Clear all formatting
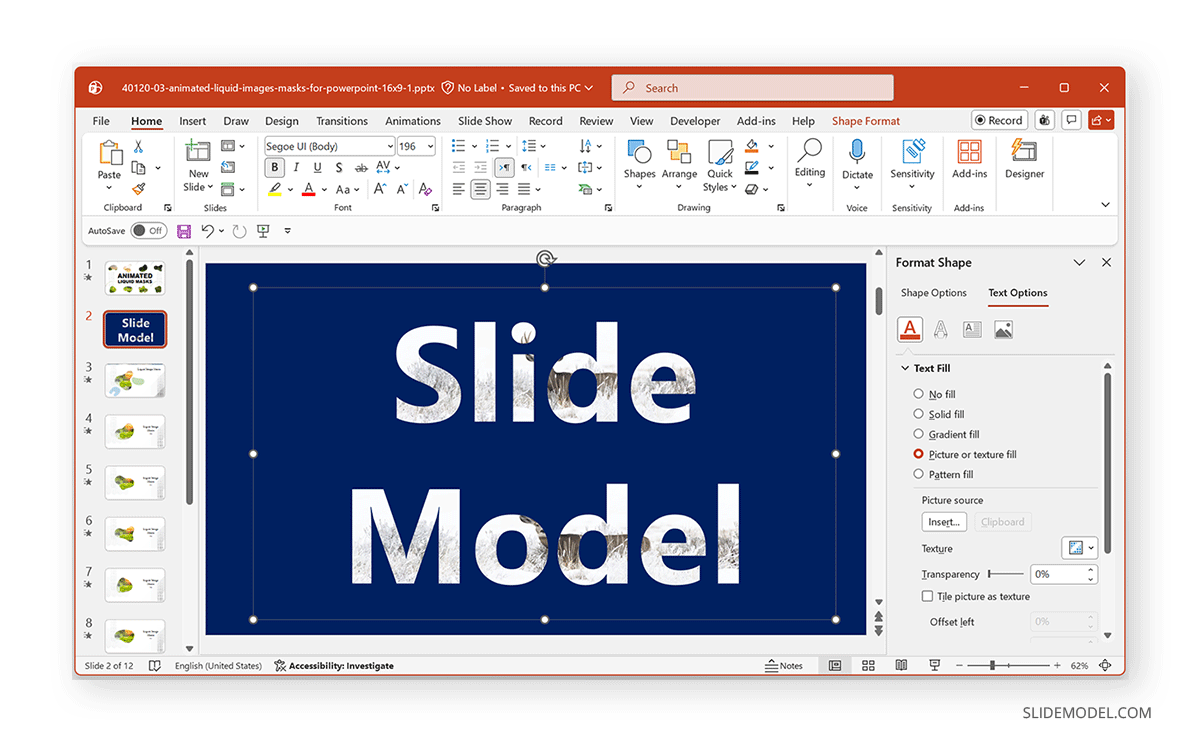The image size is (1200, 743). [425, 189]
